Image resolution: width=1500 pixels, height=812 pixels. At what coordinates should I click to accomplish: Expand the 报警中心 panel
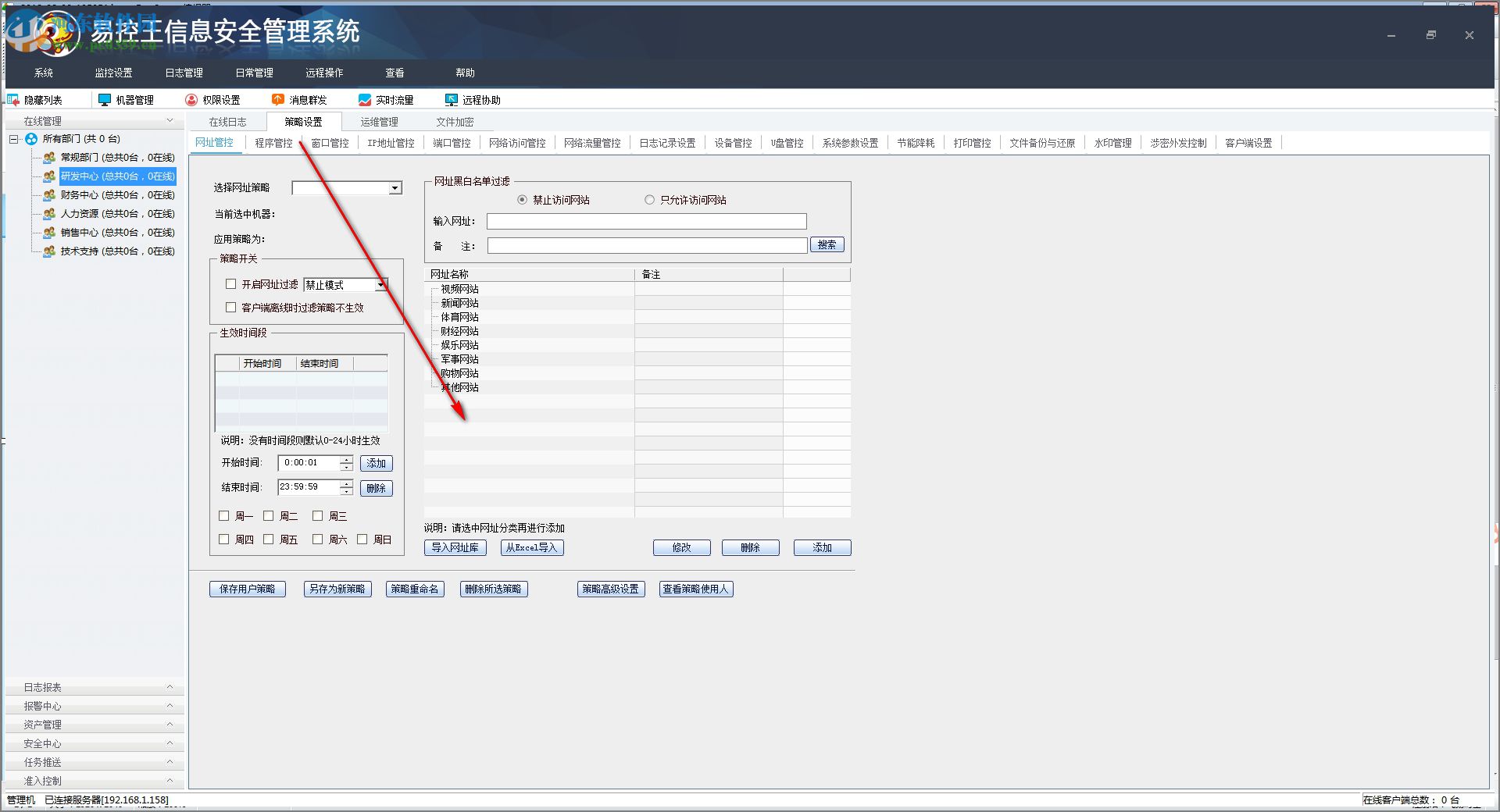pyautogui.click(x=170, y=706)
